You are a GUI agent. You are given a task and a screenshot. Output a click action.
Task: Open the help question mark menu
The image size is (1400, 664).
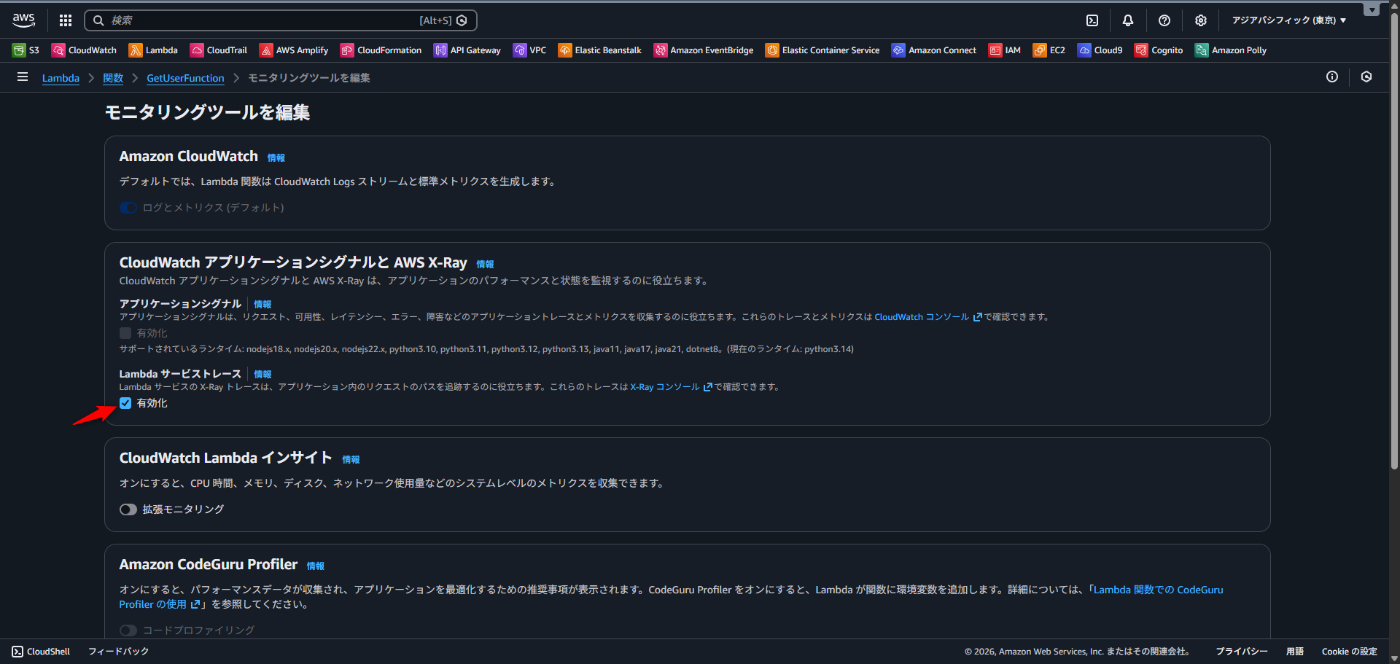1164,20
